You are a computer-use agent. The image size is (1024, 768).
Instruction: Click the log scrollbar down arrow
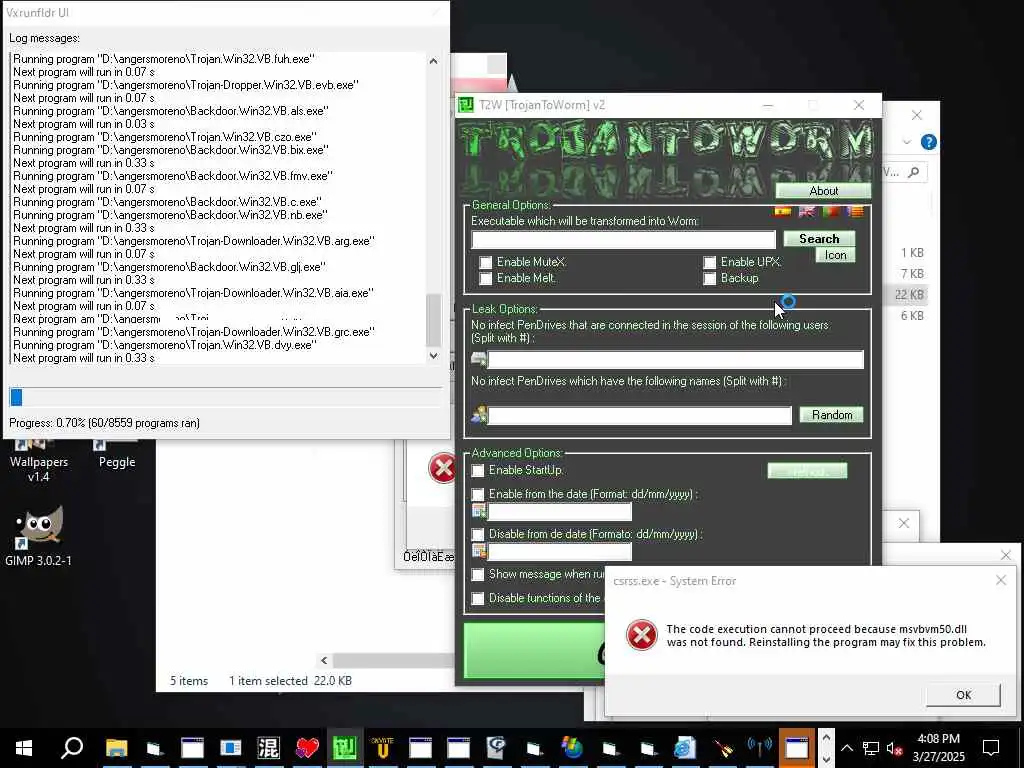tap(433, 356)
